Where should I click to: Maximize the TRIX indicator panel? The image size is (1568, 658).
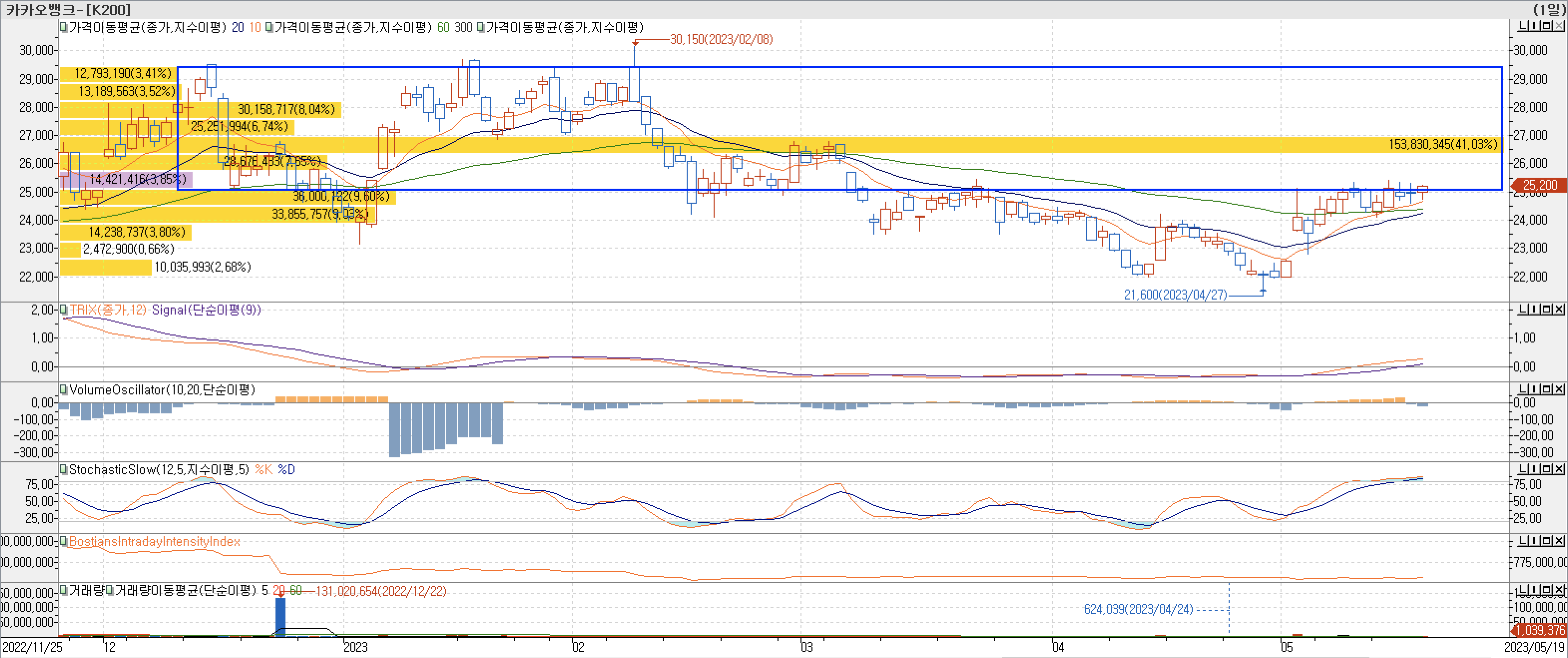coord(1547,309)
